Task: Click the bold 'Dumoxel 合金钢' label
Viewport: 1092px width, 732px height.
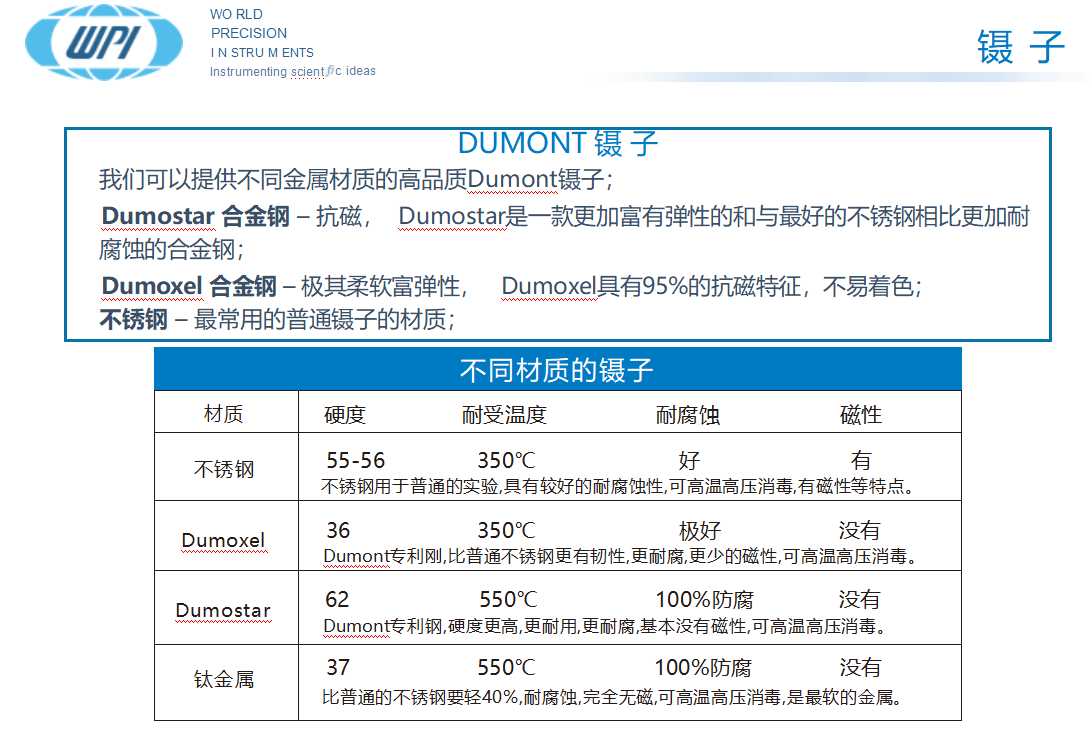Action: point(189,286)
